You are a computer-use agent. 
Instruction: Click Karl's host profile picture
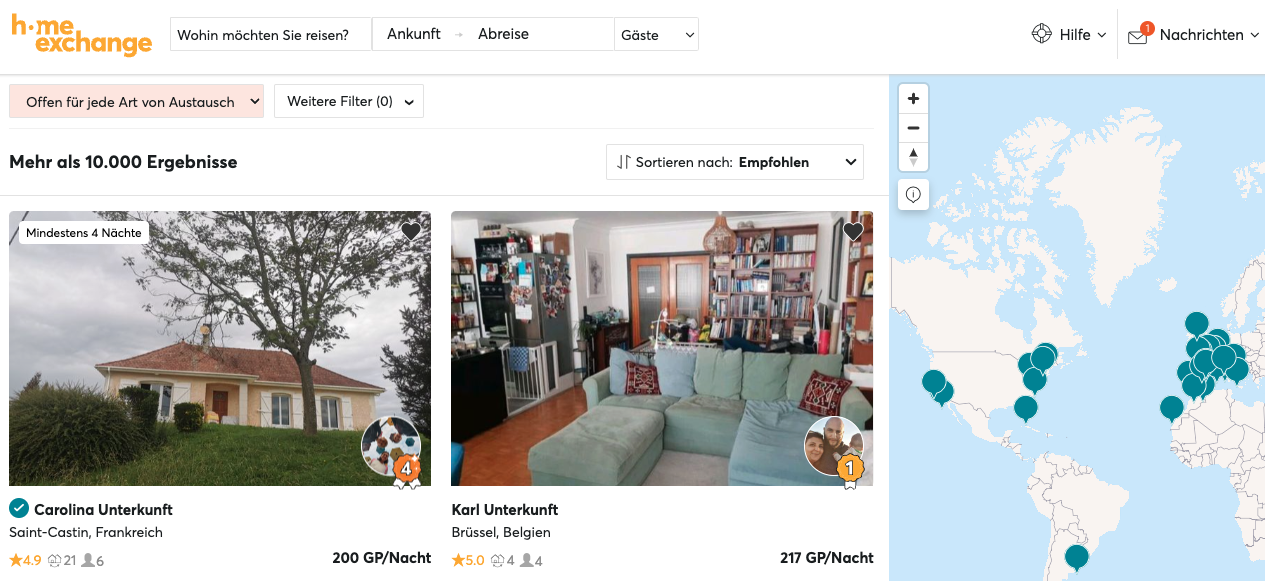(x=834, y=446)
